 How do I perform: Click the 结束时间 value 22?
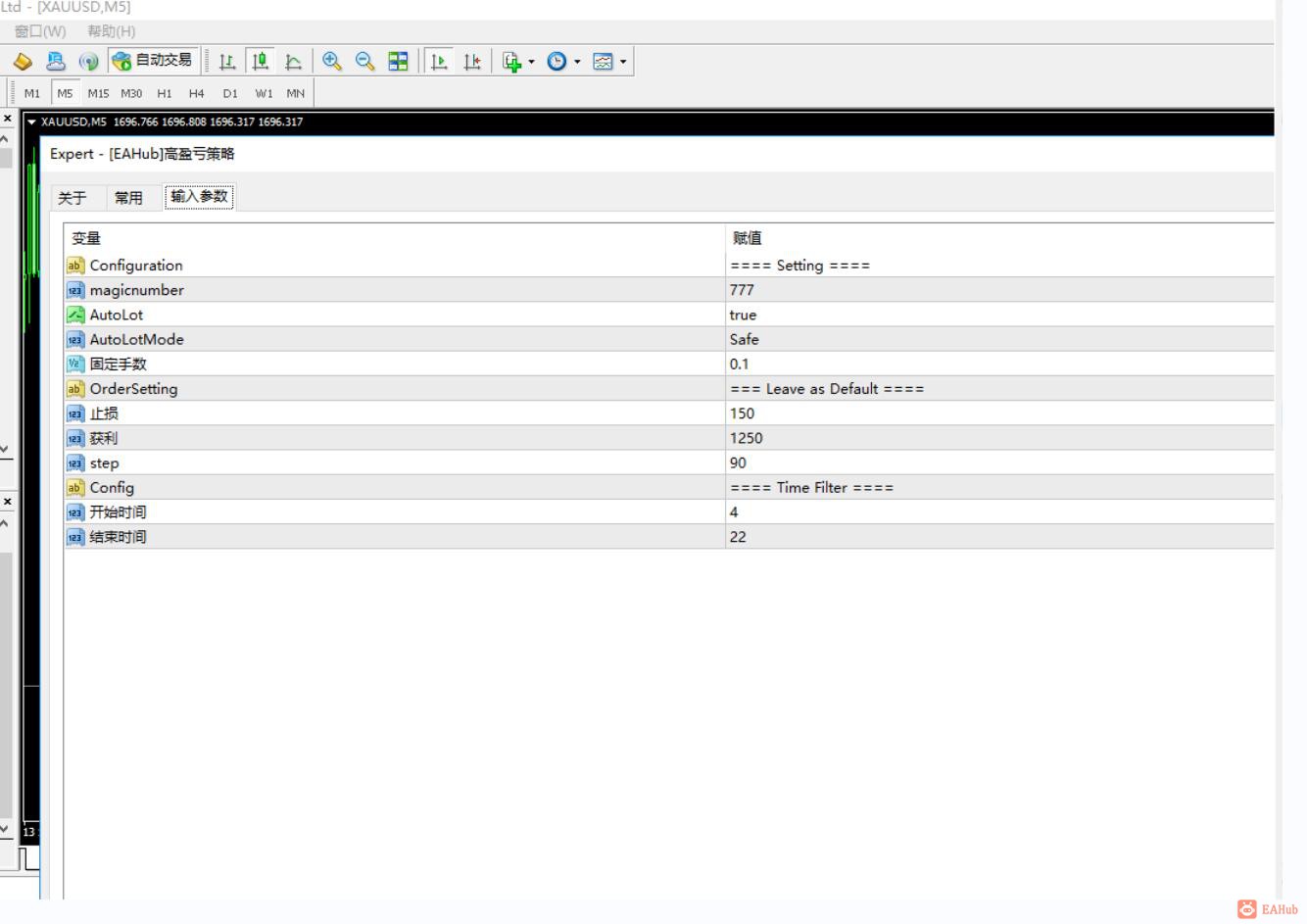[x=738, y=537]
